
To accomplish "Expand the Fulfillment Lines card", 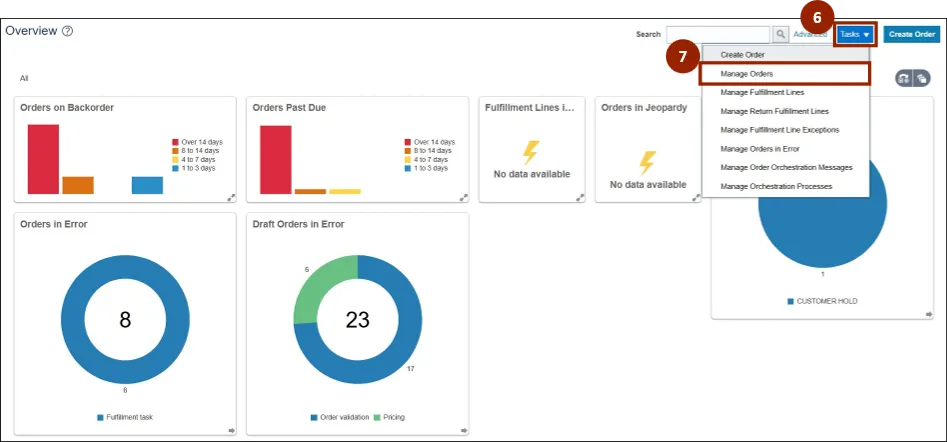I will coord(580,197).
